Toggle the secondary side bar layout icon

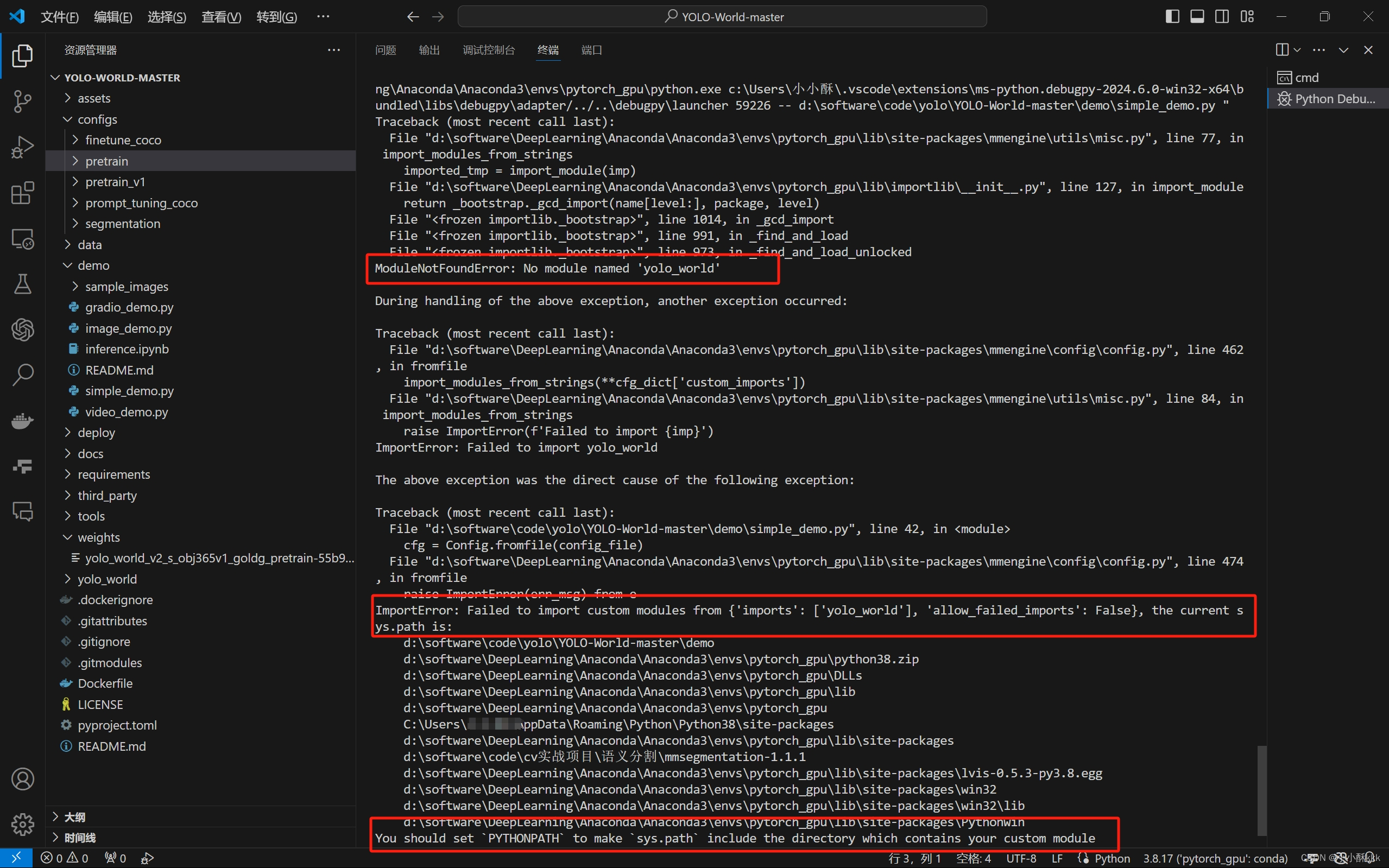click(x=1222, y=17)
